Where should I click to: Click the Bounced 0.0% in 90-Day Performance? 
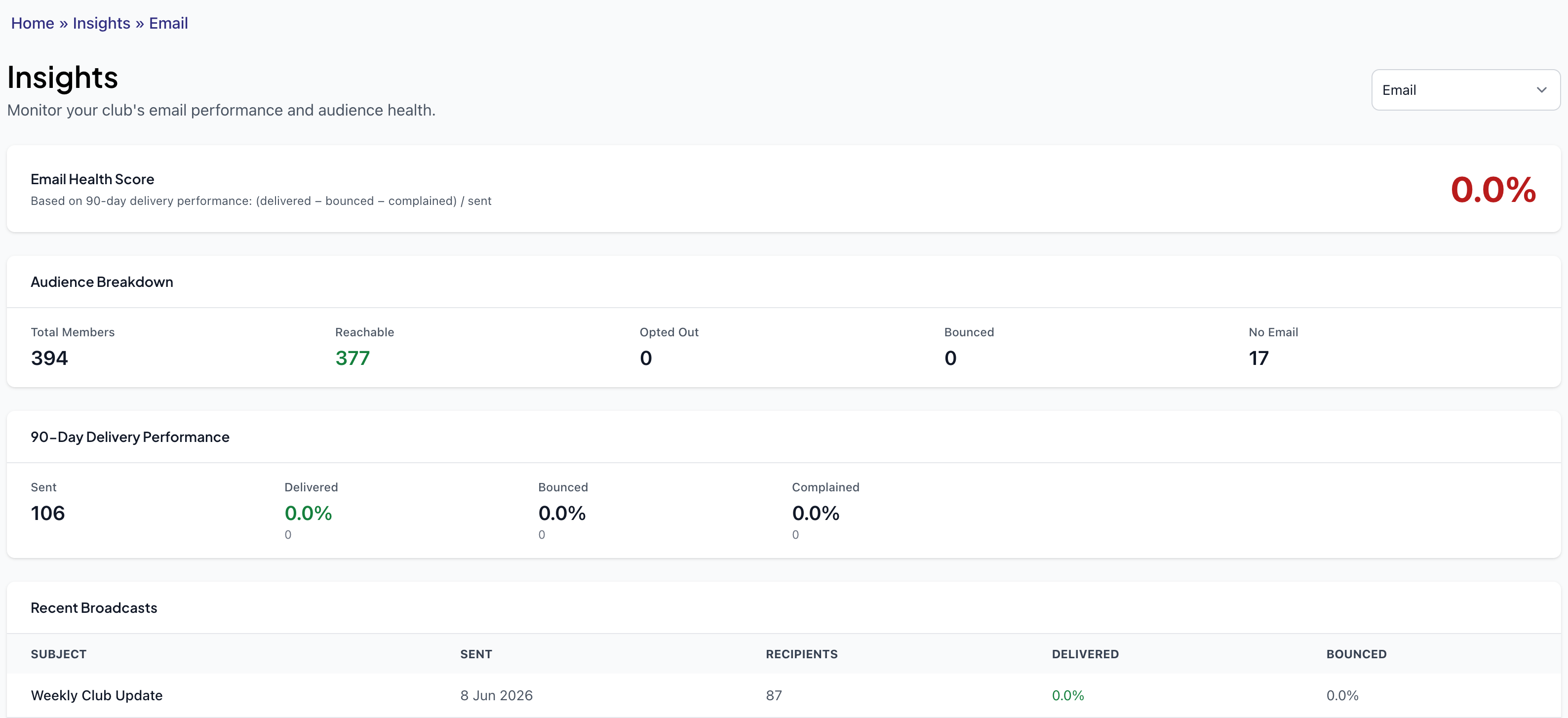tap(562, 514)
